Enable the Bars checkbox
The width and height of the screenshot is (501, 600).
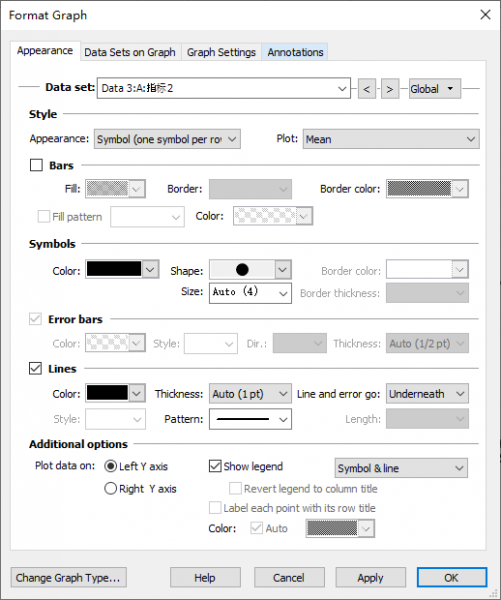36,165
